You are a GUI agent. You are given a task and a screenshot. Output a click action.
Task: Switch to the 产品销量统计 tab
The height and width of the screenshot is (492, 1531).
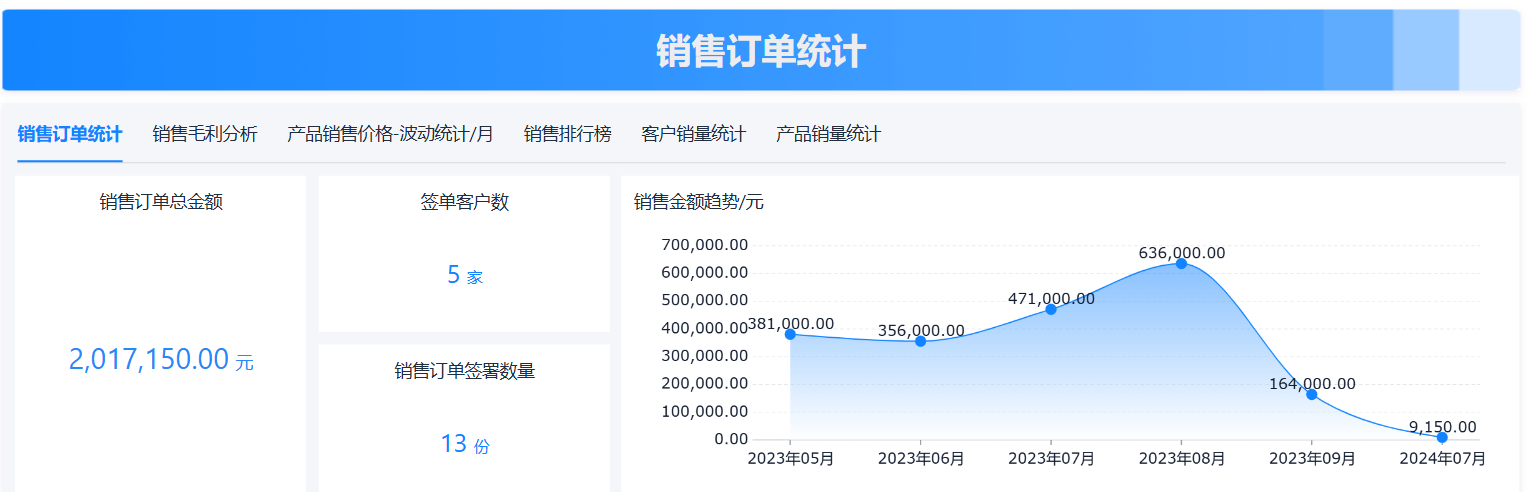click(828, 134)
